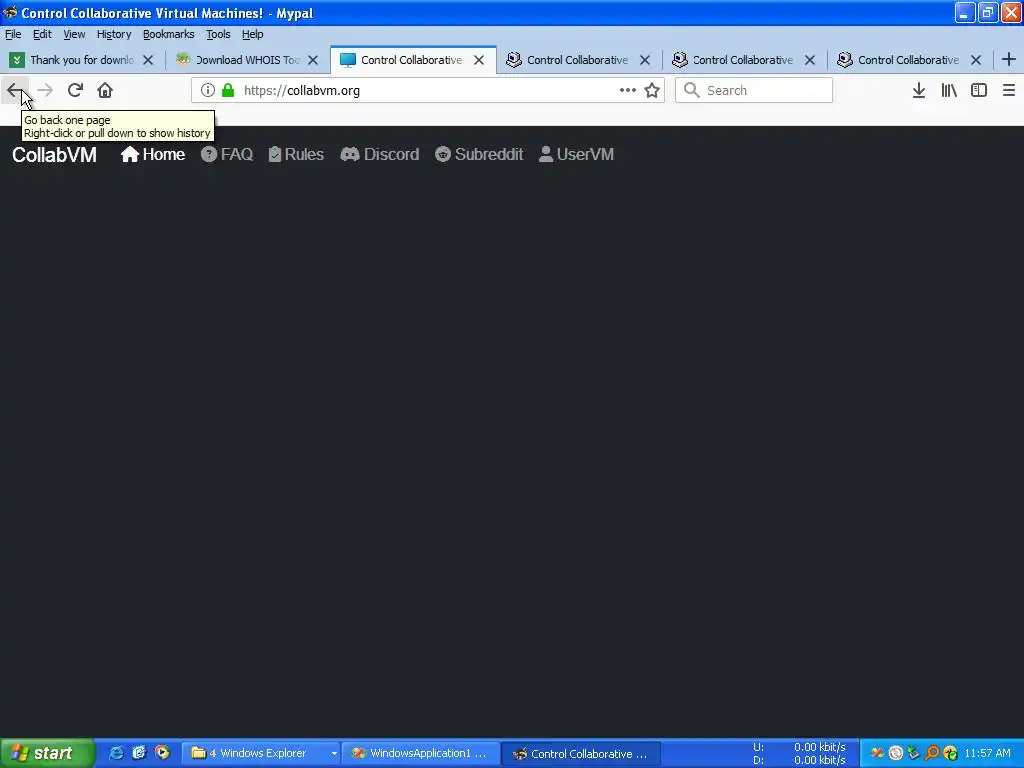
Task: Open the Help menu
Action: (252, 34)
